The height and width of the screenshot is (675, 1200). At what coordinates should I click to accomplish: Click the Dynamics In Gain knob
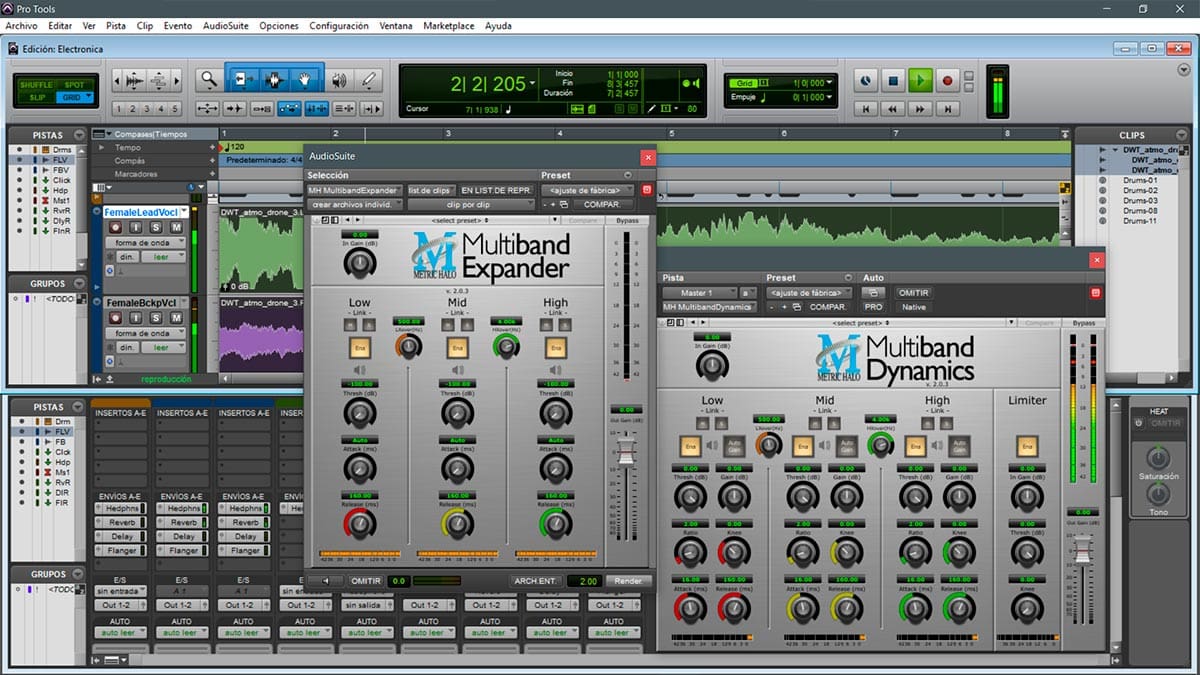(x=710, y=367)
